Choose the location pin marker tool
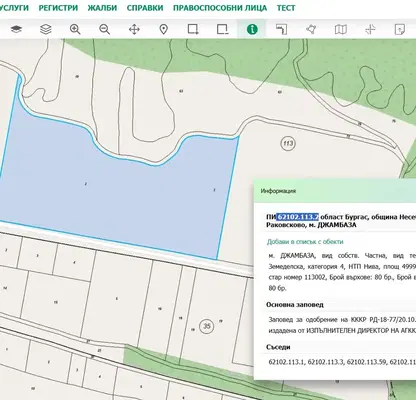This screenshot has width=416, height=400. pyautogui.click(x=163, y=29)
